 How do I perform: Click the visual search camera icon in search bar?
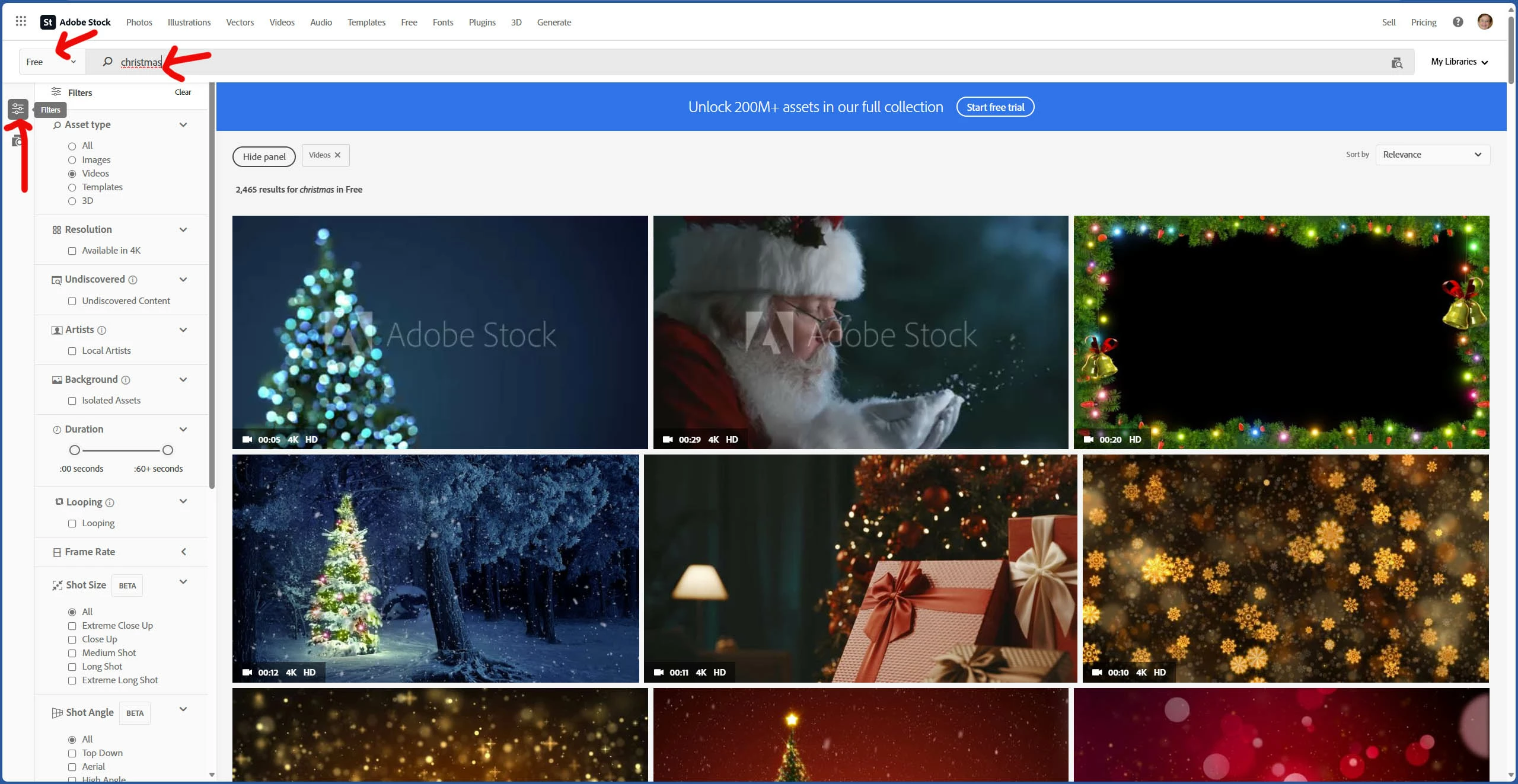coord(1396,62)
